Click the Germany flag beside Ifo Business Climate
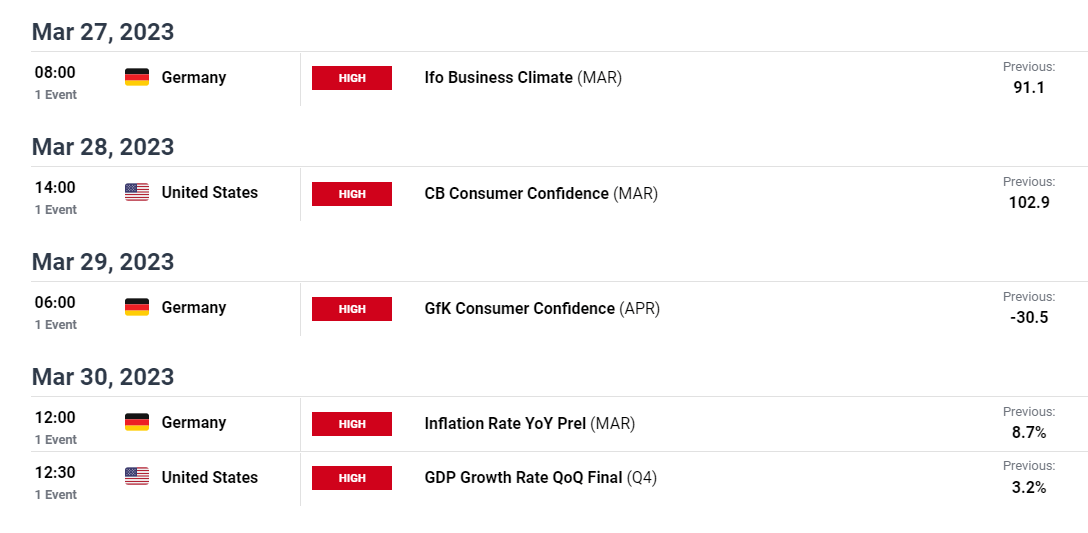This screenshot has height=533, width=1088. tap(137, 78)
